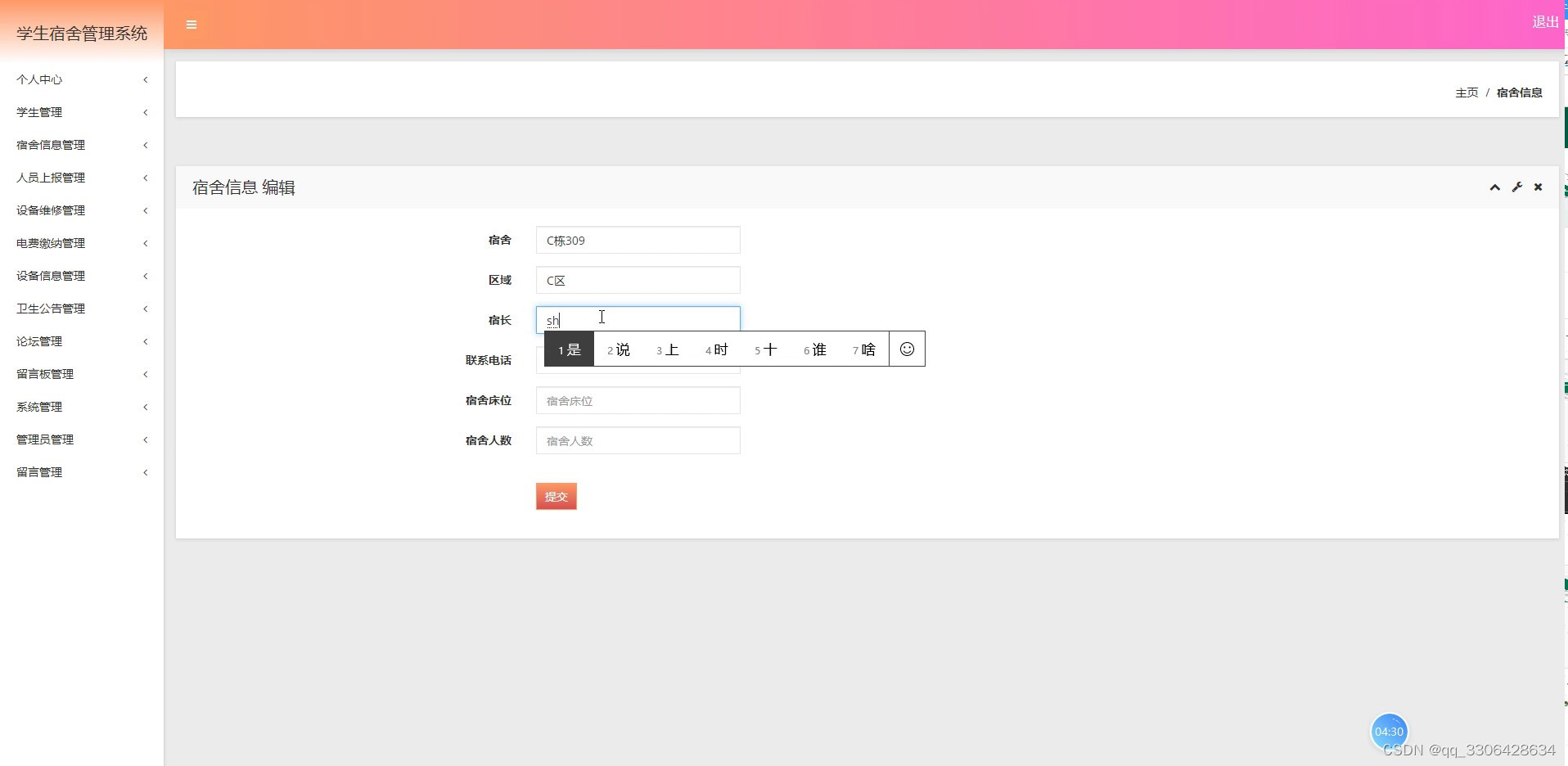
Task: Expand 留言管理 chevron arrow
Action: point(146,472)
